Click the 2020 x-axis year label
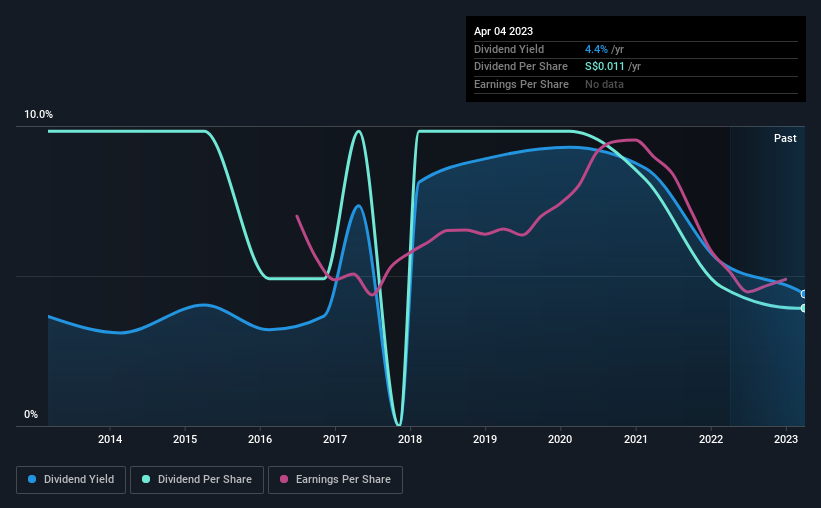This screenshot has height=508, width=821. [560, 439]
